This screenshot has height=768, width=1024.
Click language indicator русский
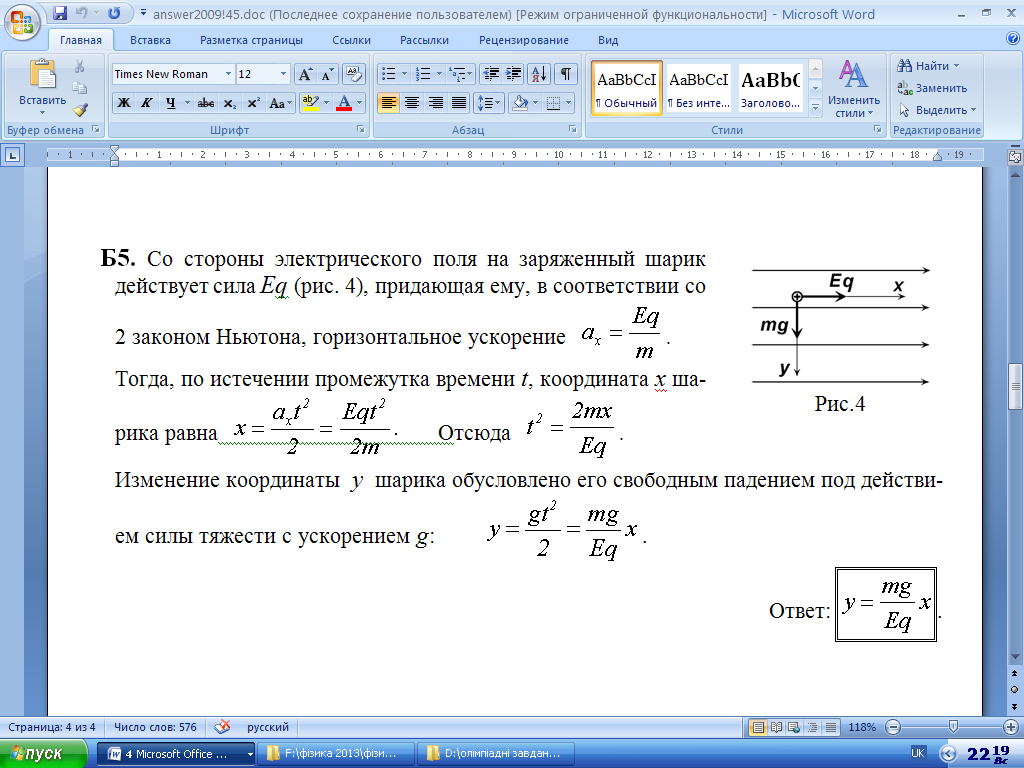point(268,727)
